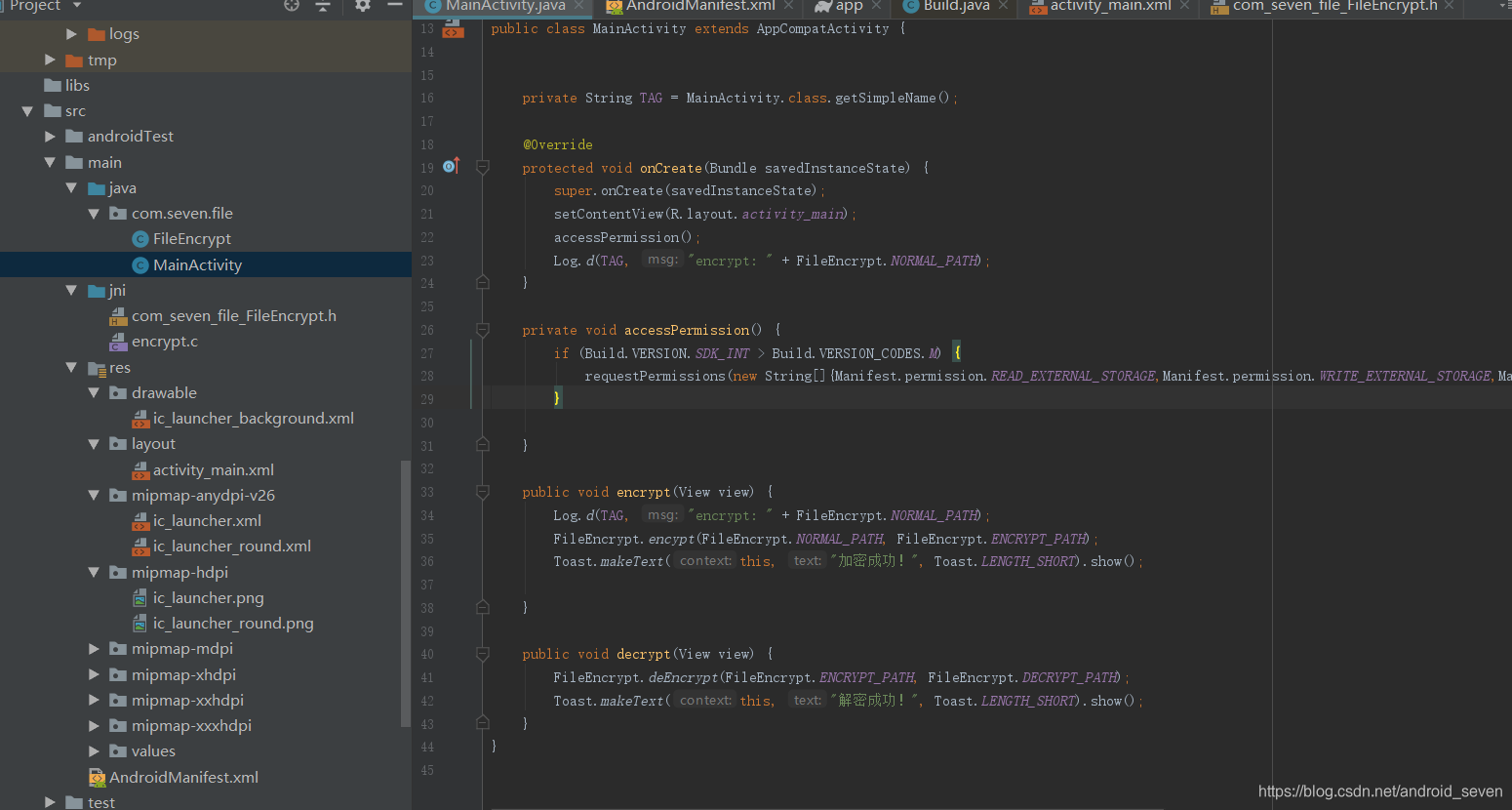This screenshot has height=810, width=1512.
Task: Expand the tmp folder
Action: [x=50, y=60]
